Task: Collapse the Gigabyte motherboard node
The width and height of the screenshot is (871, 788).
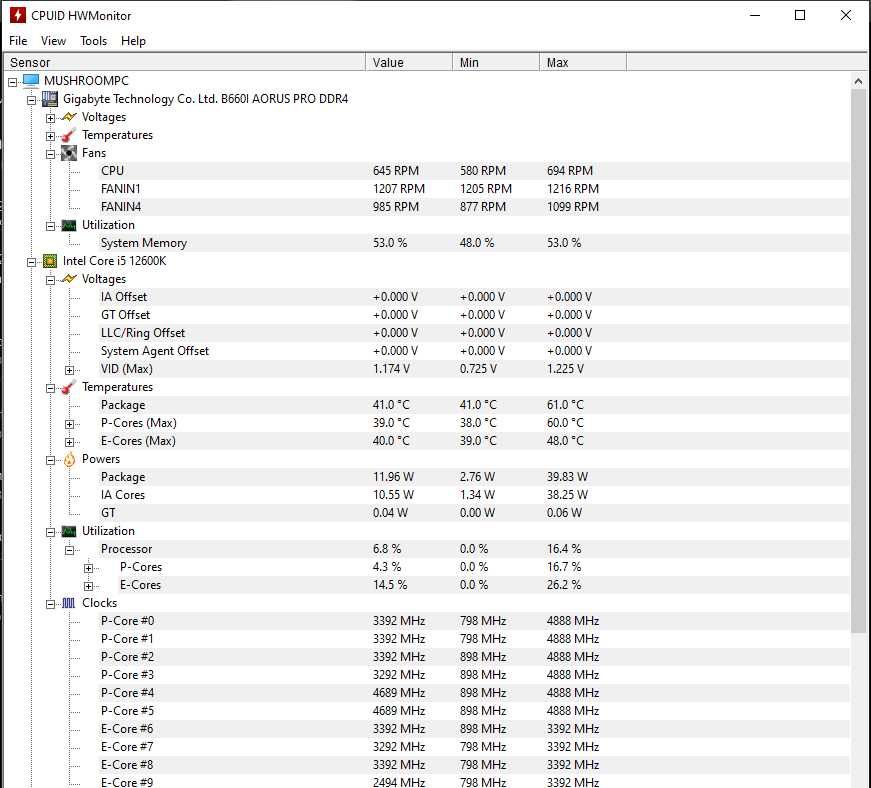Action: [x=32, y=100]
